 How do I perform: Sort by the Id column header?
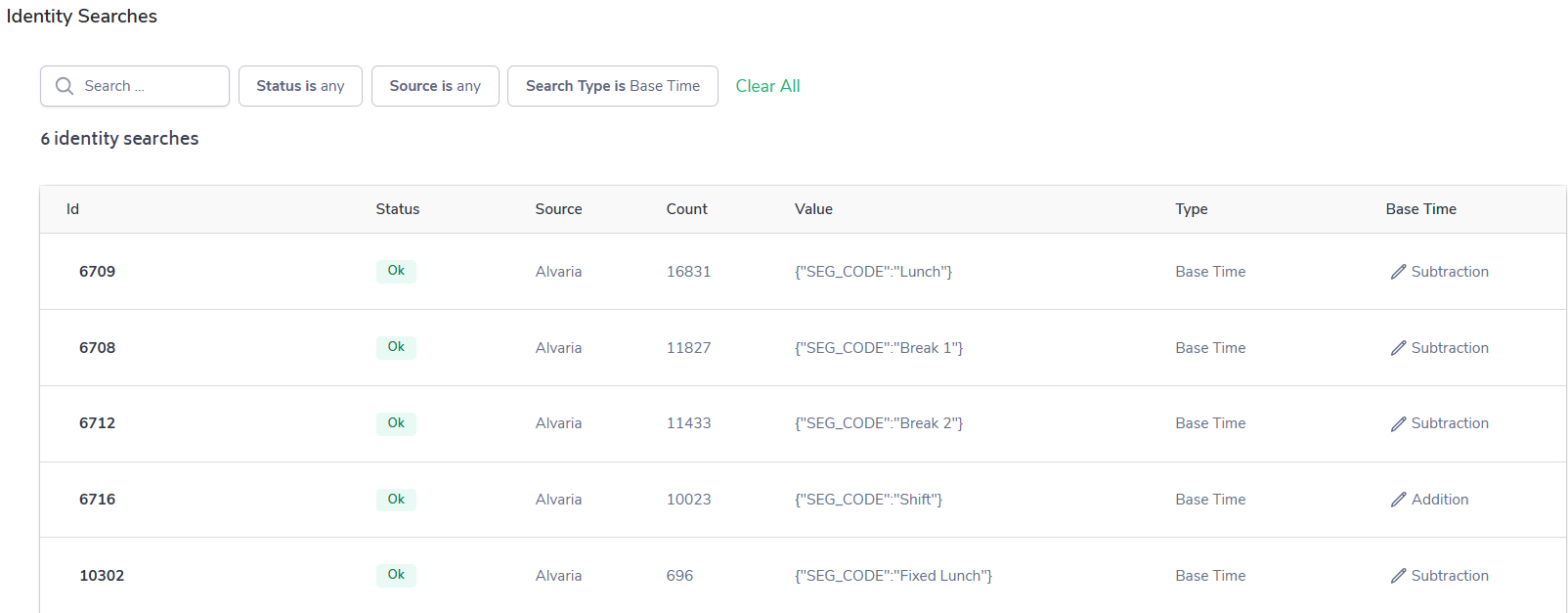coord(72,209)
